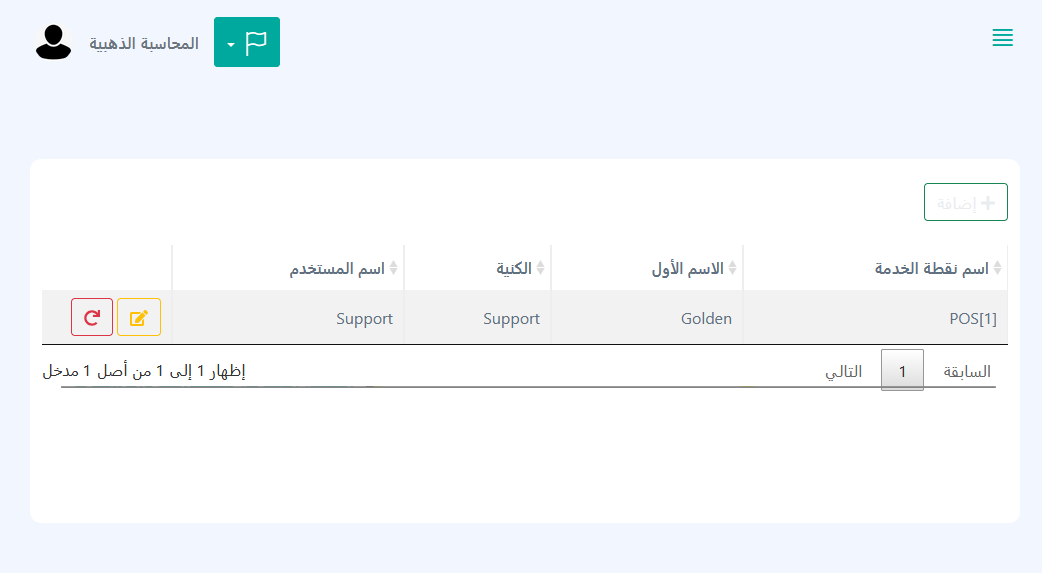Sort by اسم المستخدم column arrows
Image resolution: width=1042 pixels, height=573 pixels.
394,268
